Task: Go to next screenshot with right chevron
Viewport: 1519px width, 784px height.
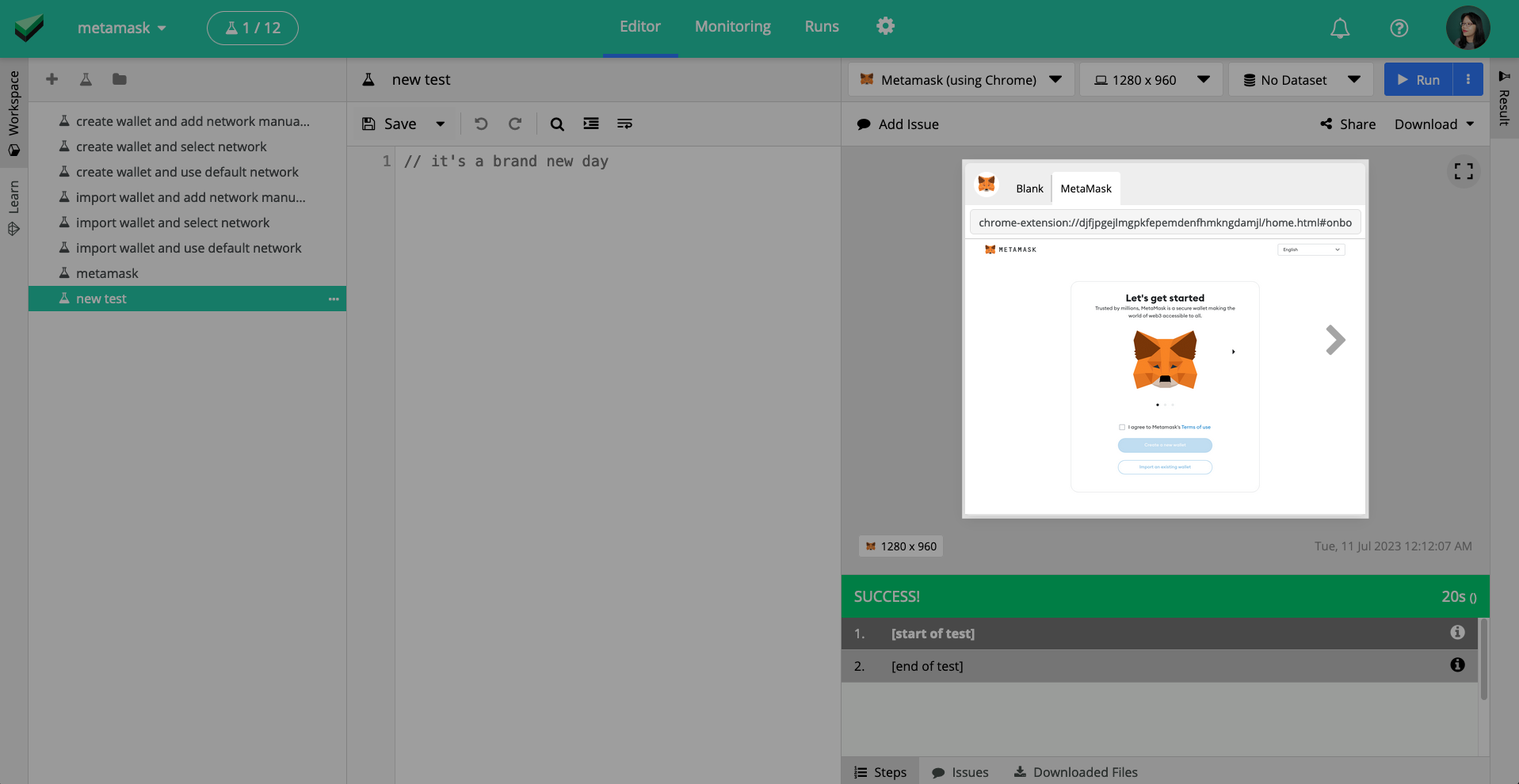Action: pyautogui.click(x=1335, y=341)
